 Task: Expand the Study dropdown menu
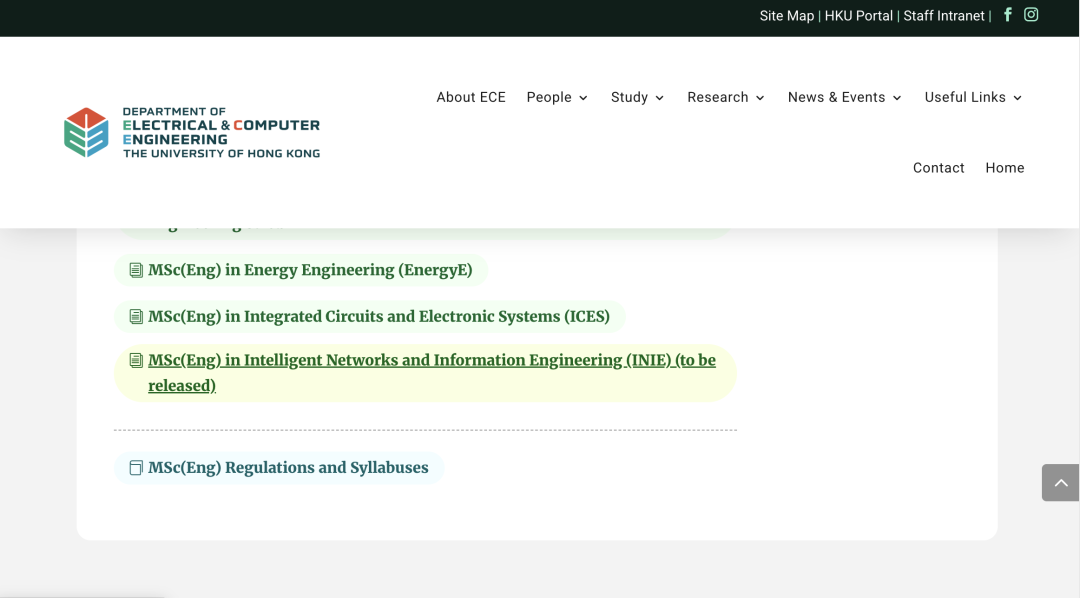coord(637,97)
